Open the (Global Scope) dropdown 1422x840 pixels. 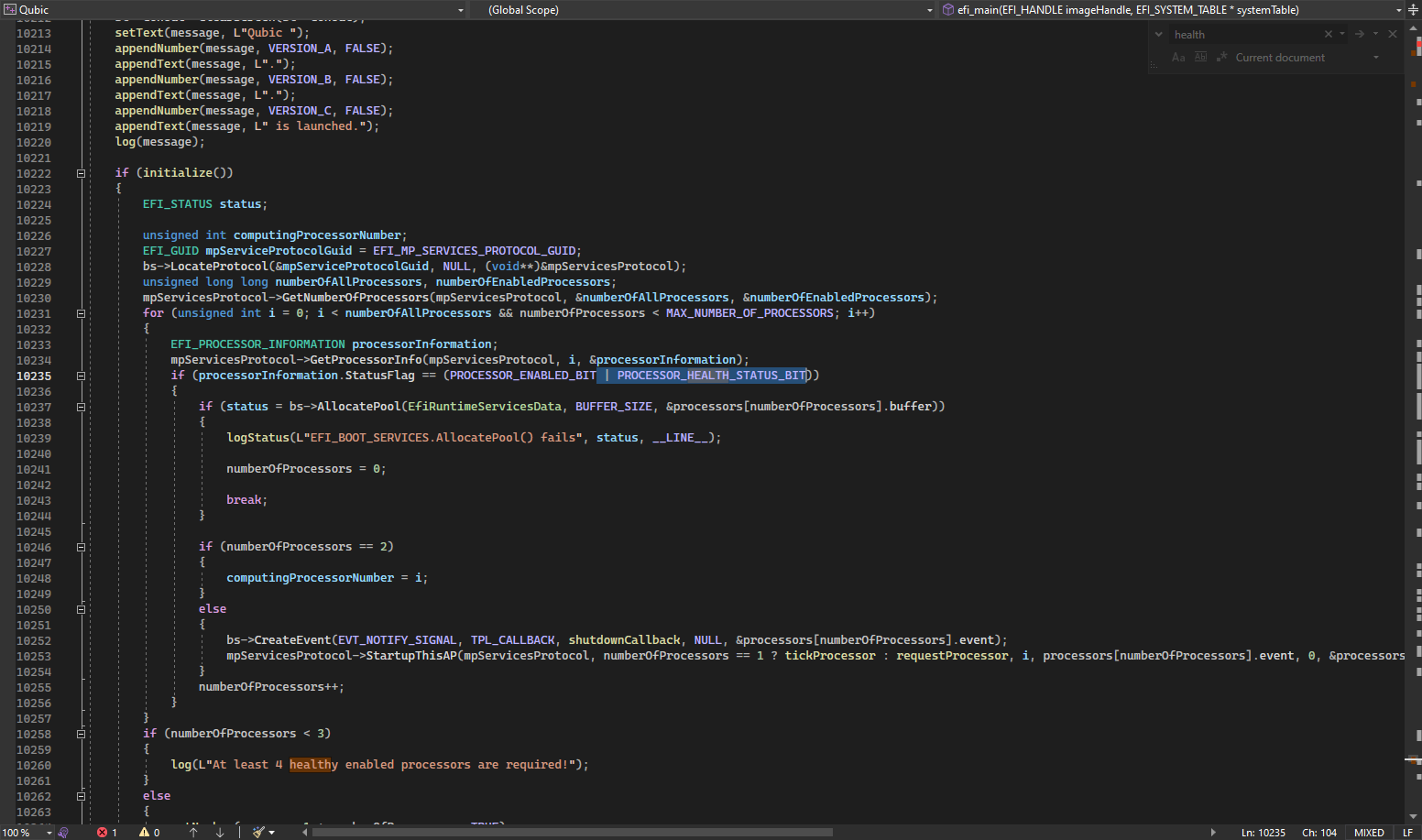(x=930, y=10)
